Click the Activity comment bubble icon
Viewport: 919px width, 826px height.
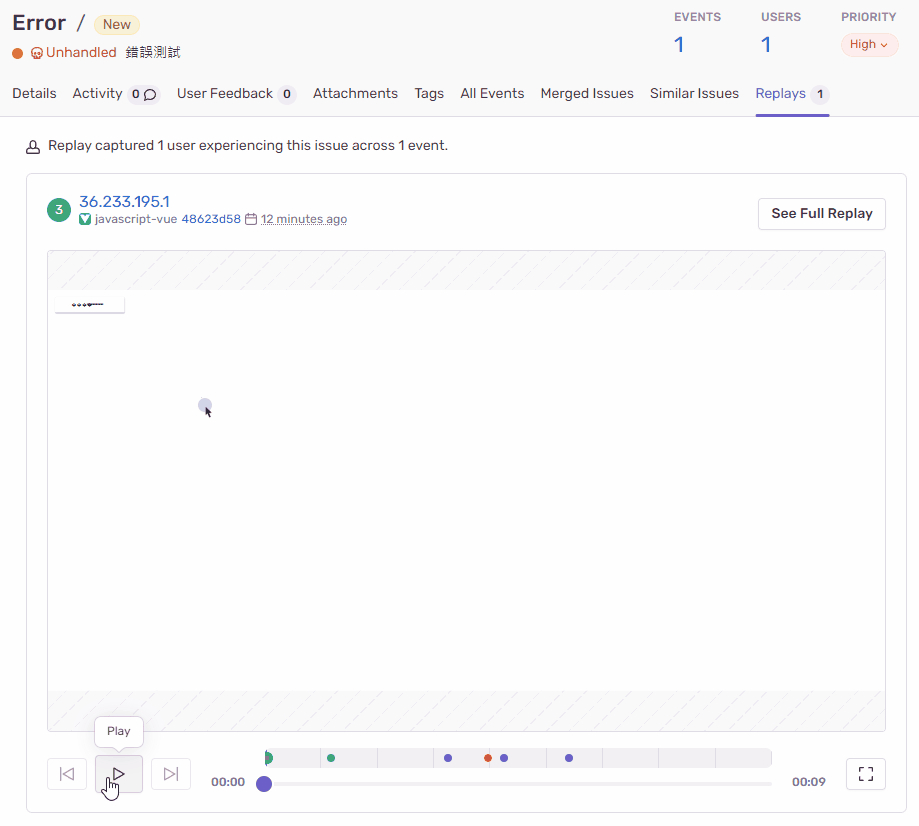coord(150,94)
